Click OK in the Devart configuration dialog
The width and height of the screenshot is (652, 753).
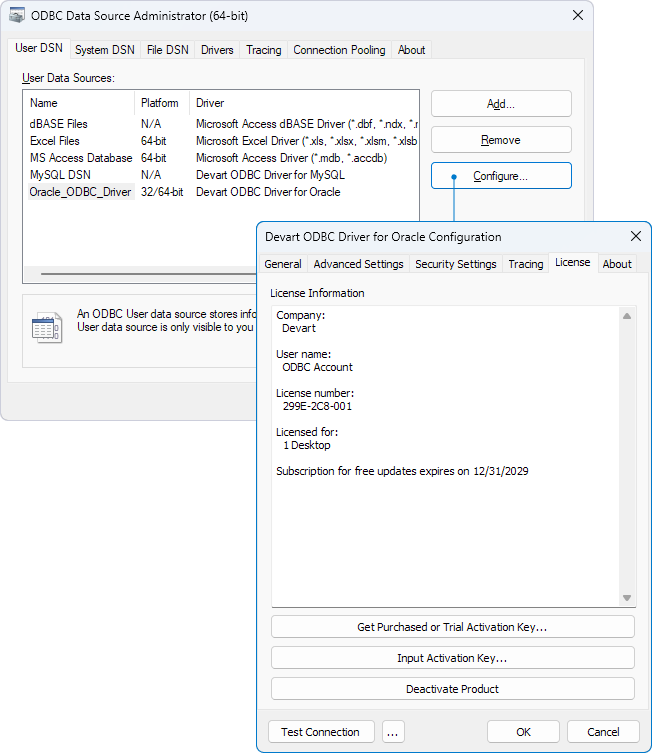(x=523, y=732)
